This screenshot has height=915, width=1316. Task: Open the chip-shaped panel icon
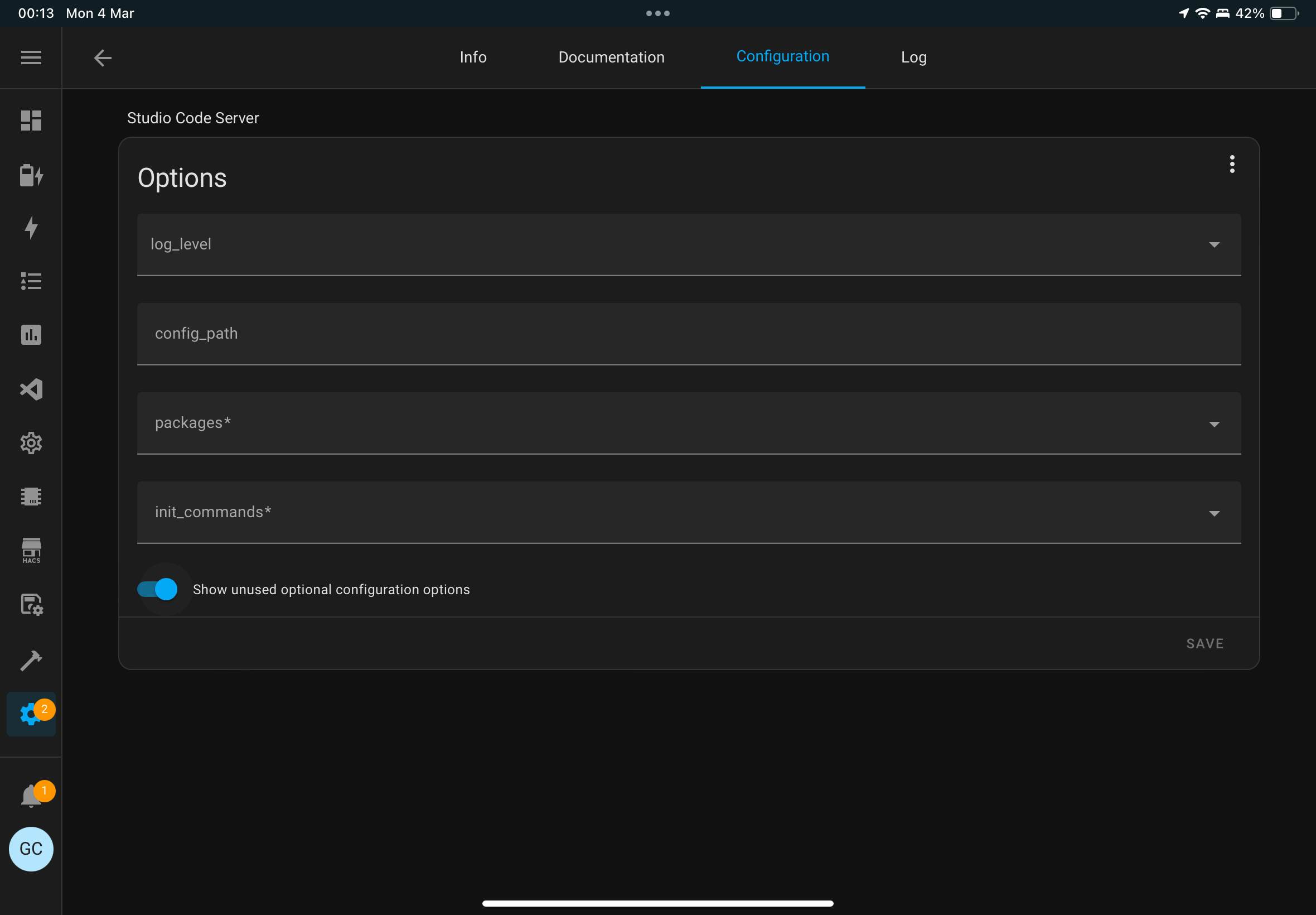pyautogui.click(x=31, y=497)
